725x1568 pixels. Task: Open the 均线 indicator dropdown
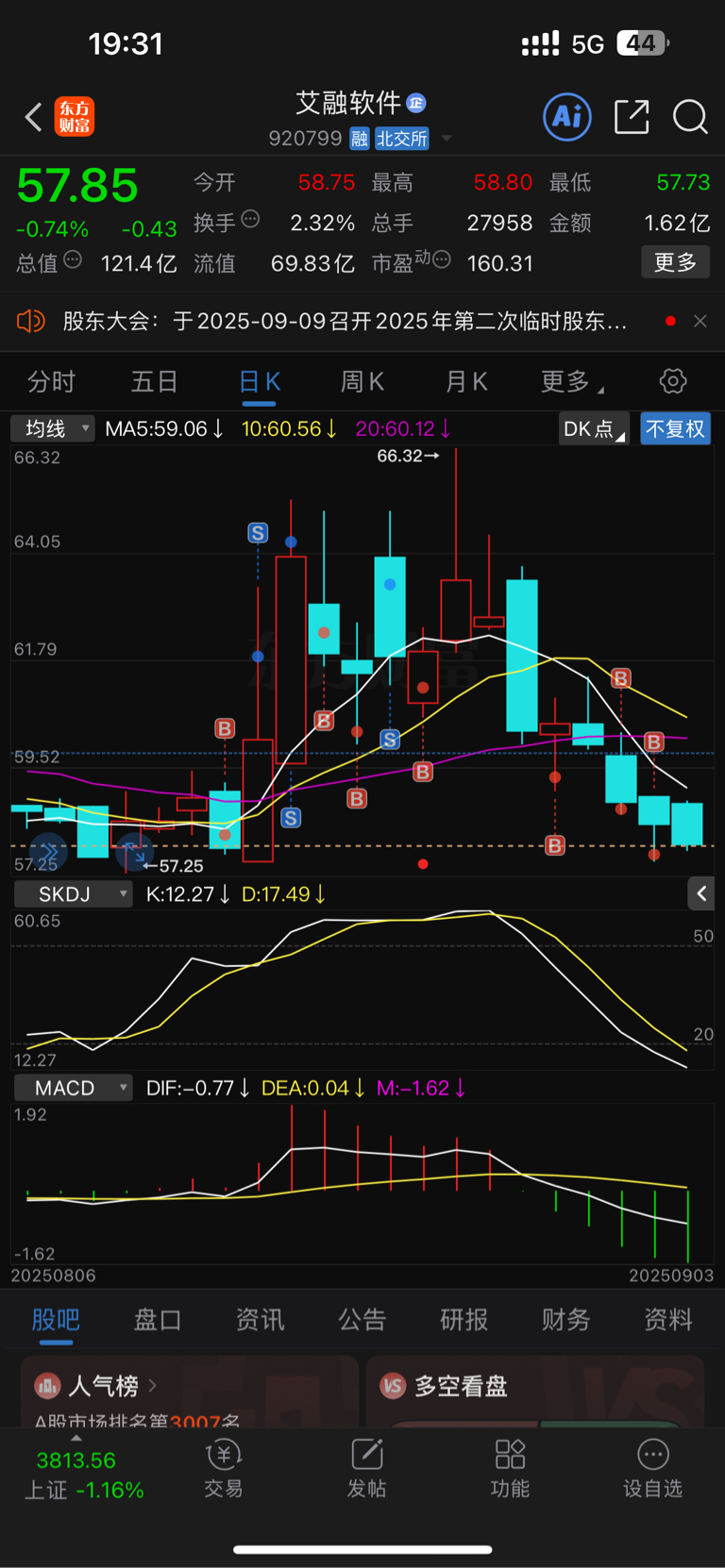pos(53,428)
